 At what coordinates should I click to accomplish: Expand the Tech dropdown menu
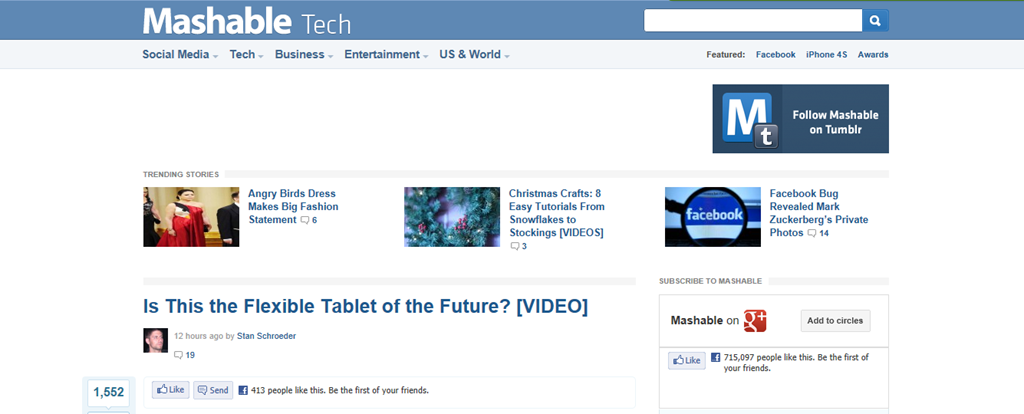coord(246,55)
